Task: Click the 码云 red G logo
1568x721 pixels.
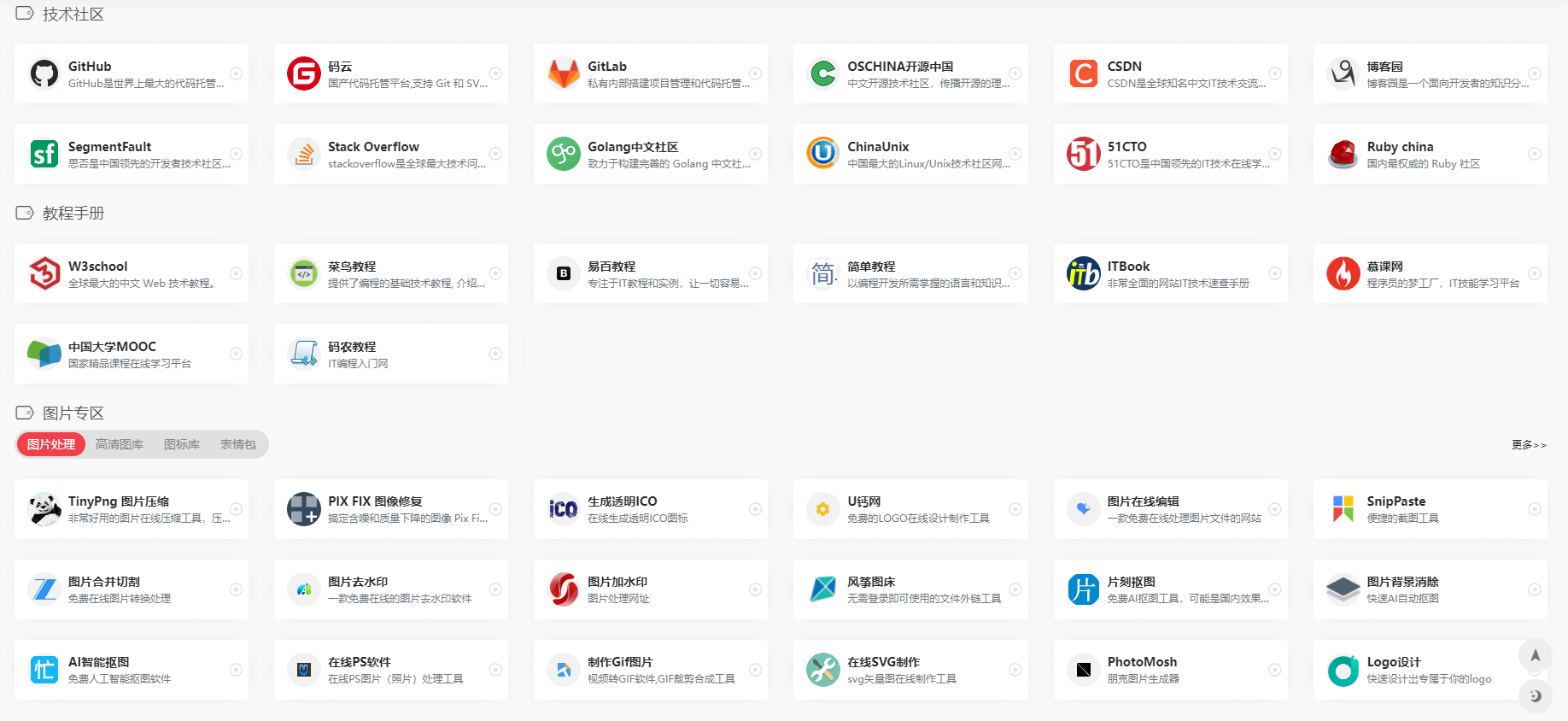Action: 304,74
